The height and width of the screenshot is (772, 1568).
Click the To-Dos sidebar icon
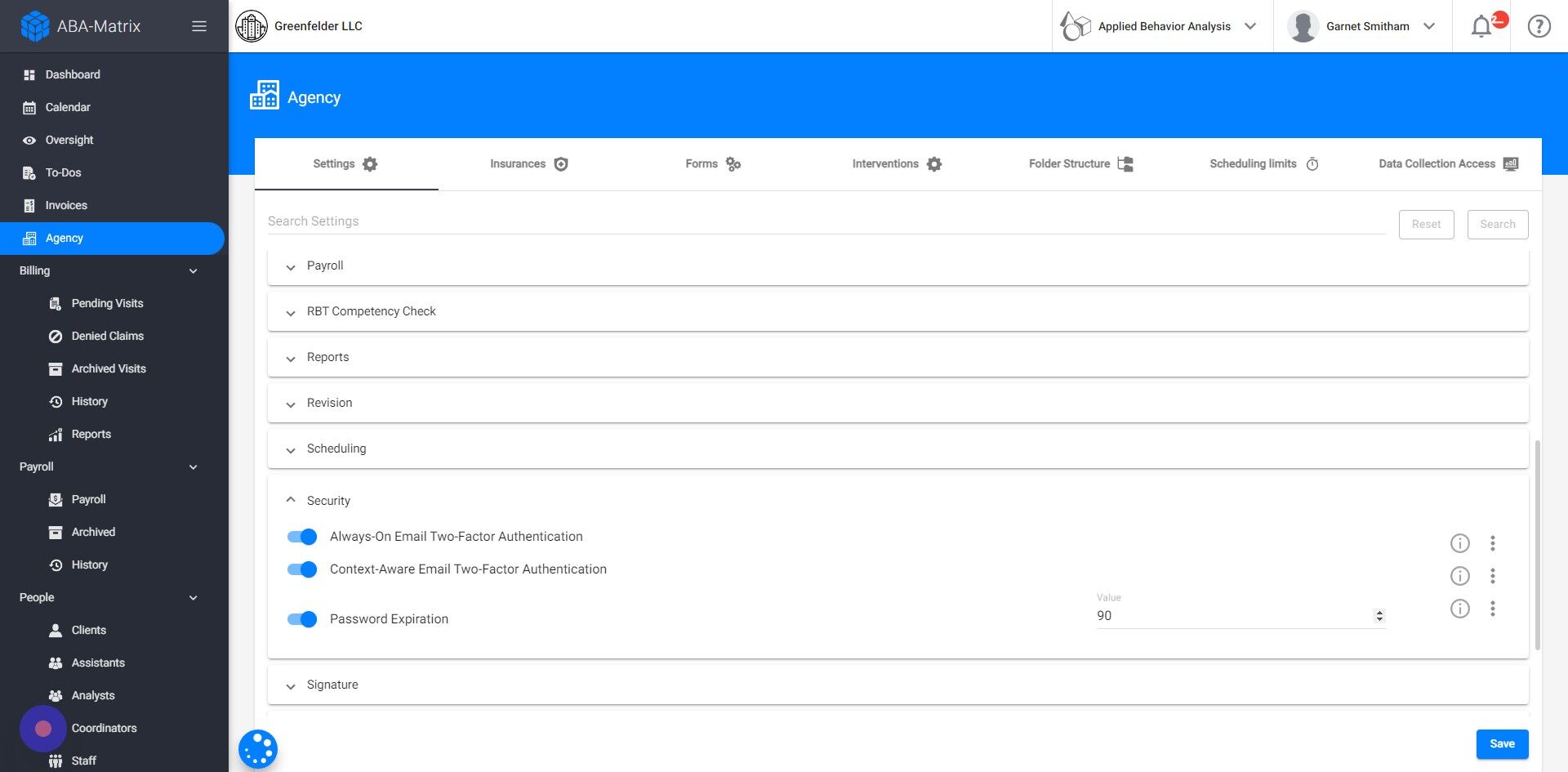[29, 173]
